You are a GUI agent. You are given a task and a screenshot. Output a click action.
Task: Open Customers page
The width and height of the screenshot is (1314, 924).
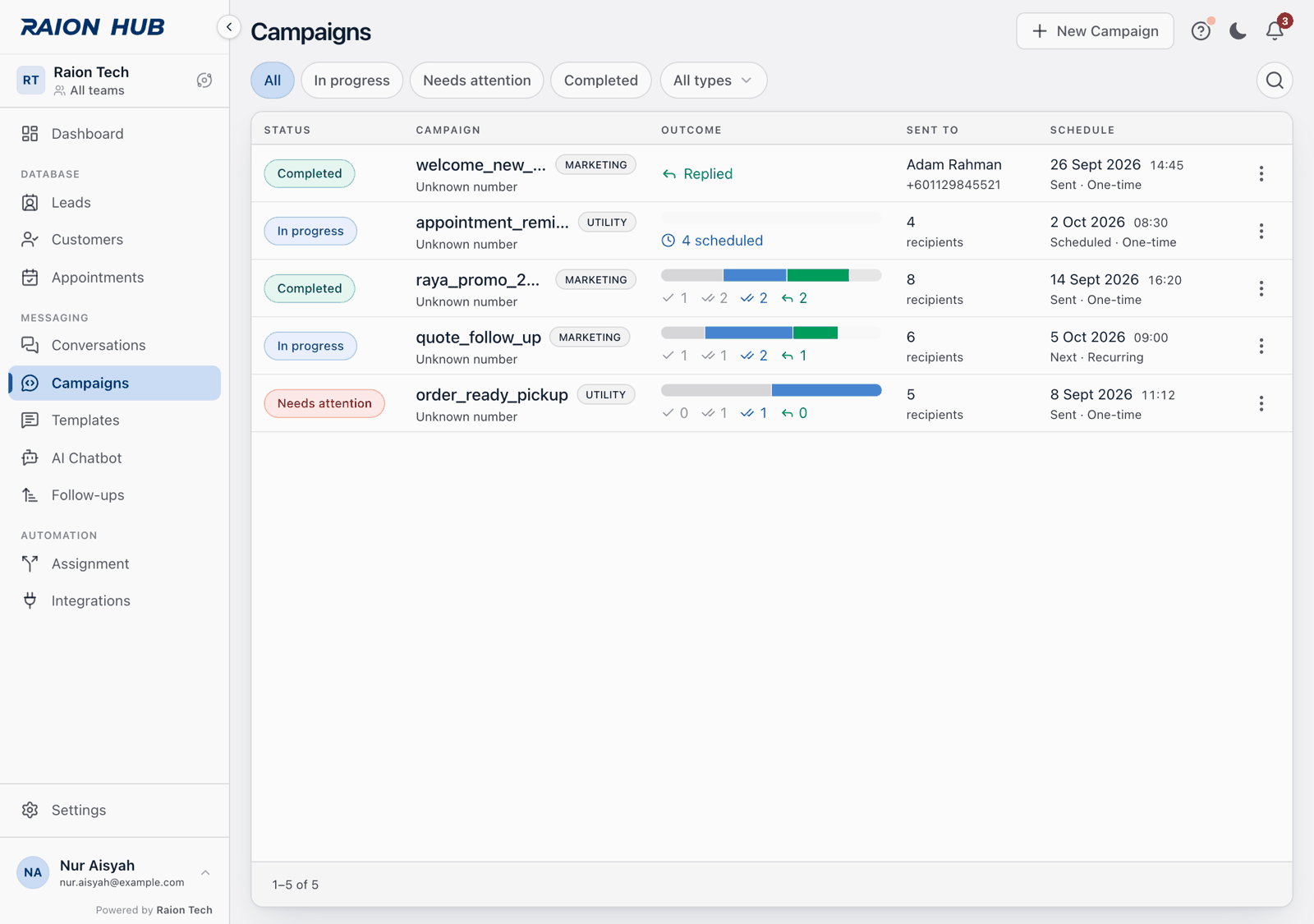(x=114, y=240)
